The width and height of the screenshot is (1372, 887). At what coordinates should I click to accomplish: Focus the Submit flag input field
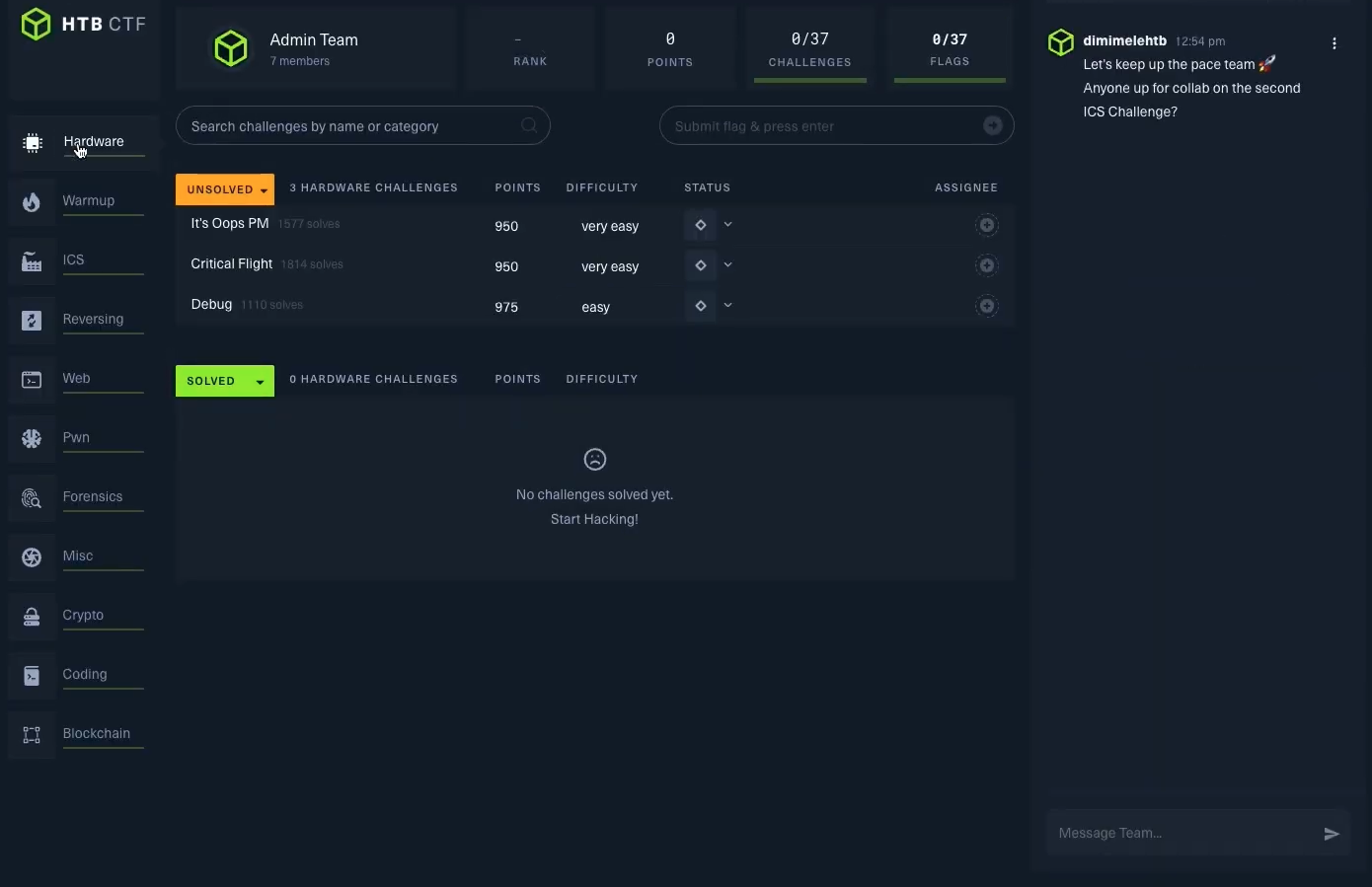[x=836, y=126]
